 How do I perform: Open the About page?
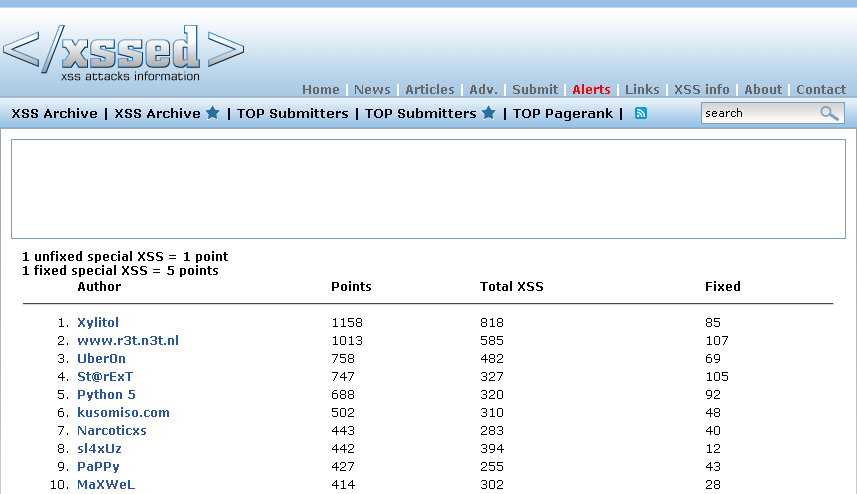click(x=763, y=90)
